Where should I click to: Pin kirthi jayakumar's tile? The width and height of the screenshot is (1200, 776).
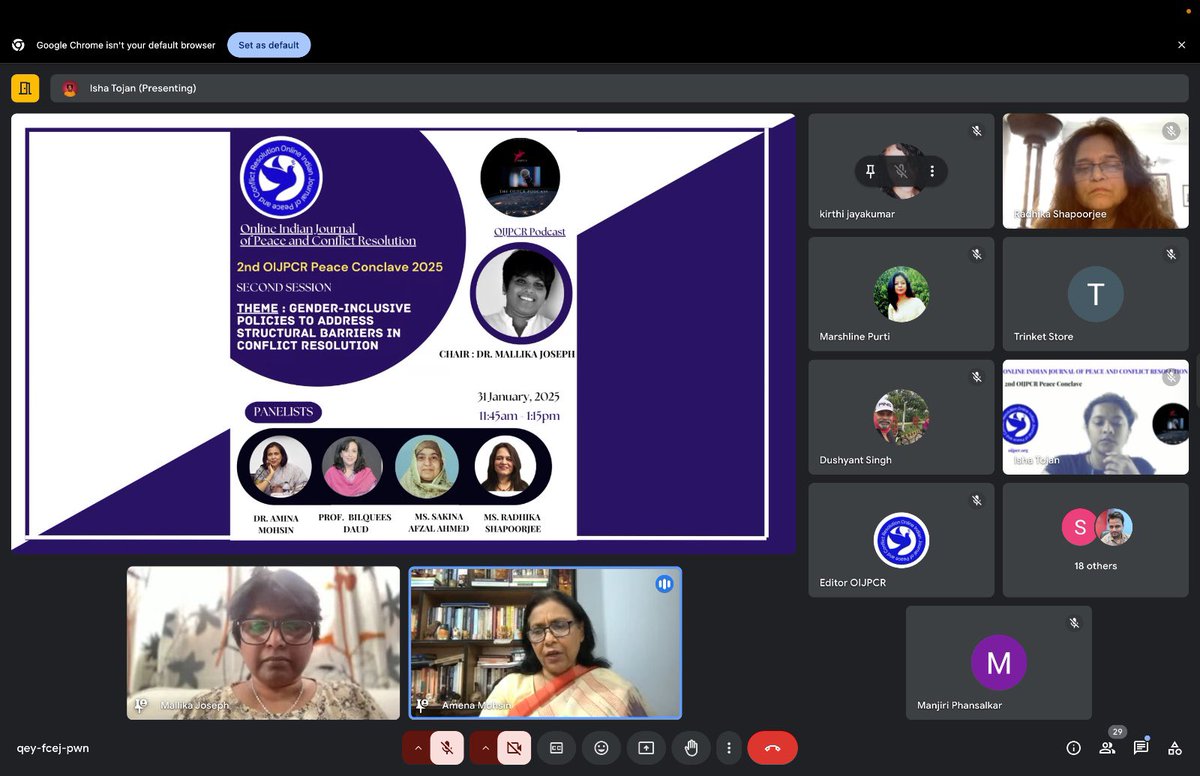870,171
